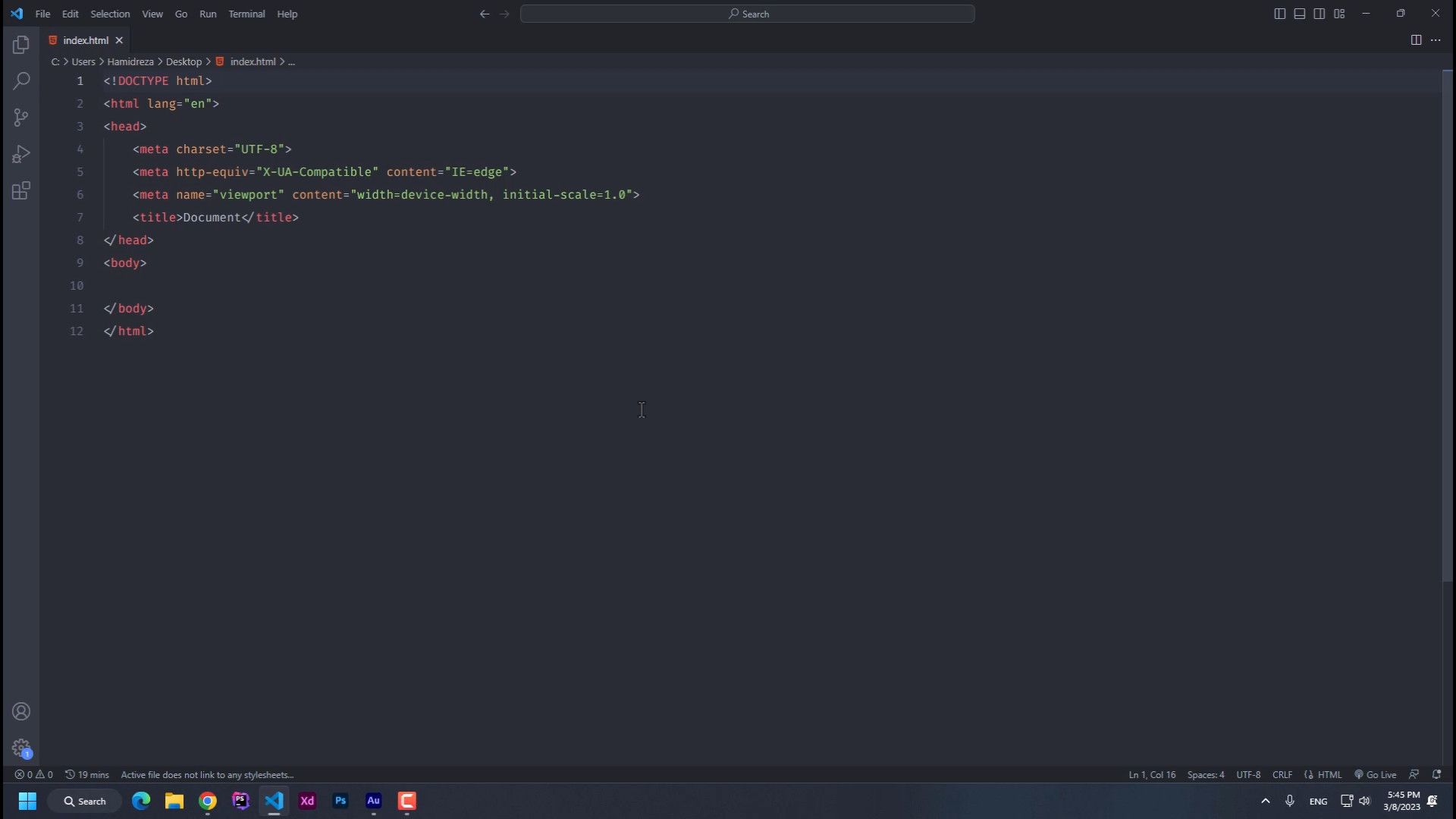Toggle the Primary Side Bar layout icon

click(1280, 14)
